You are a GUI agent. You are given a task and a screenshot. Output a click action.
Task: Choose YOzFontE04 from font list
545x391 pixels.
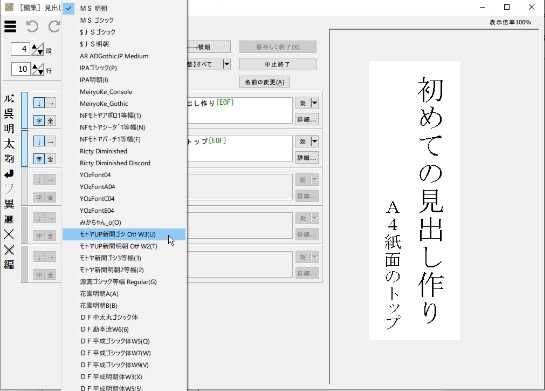(124, 211)
